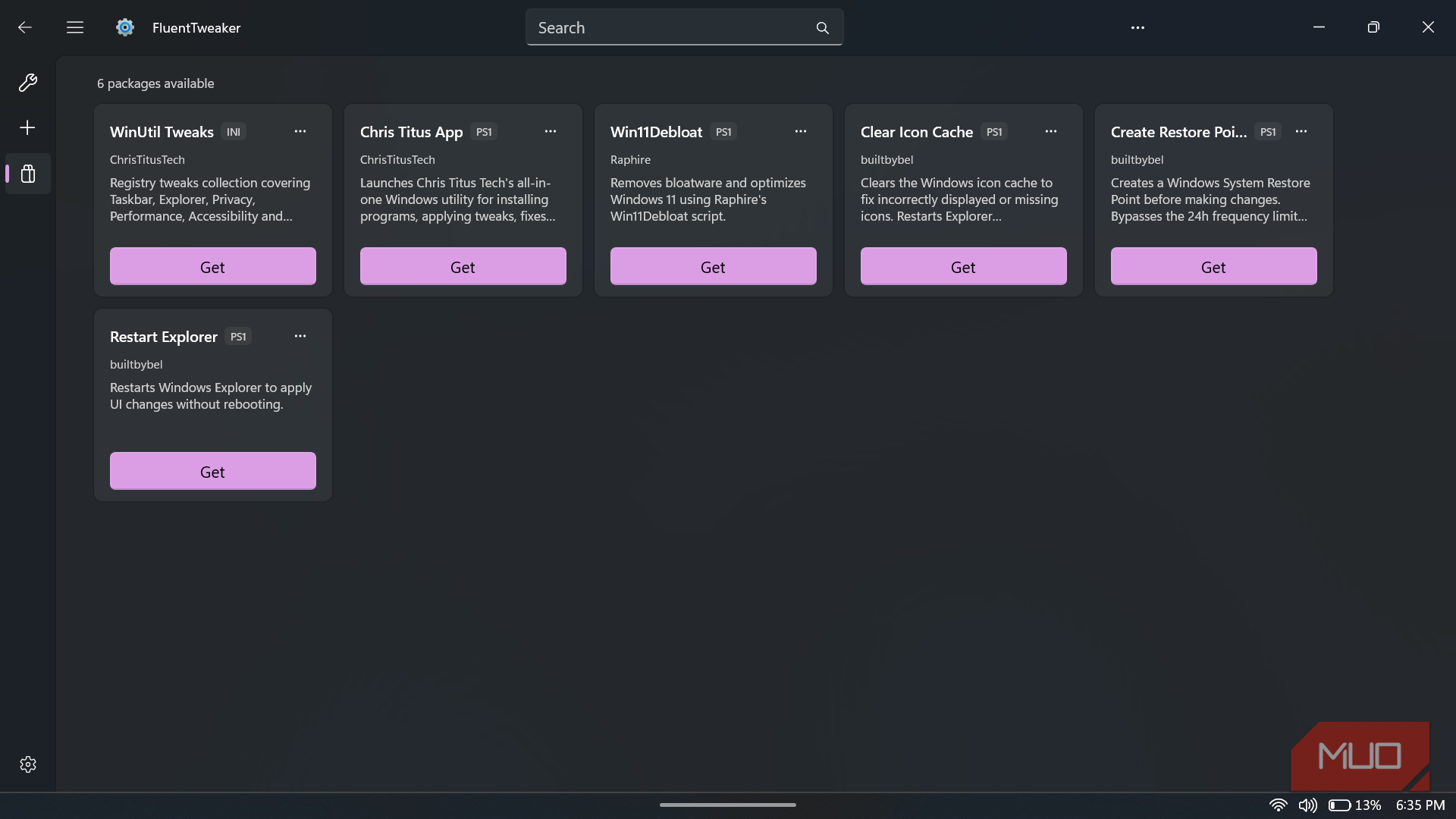
Task: Open the title bar three-dots menu
Action: 1137,27
